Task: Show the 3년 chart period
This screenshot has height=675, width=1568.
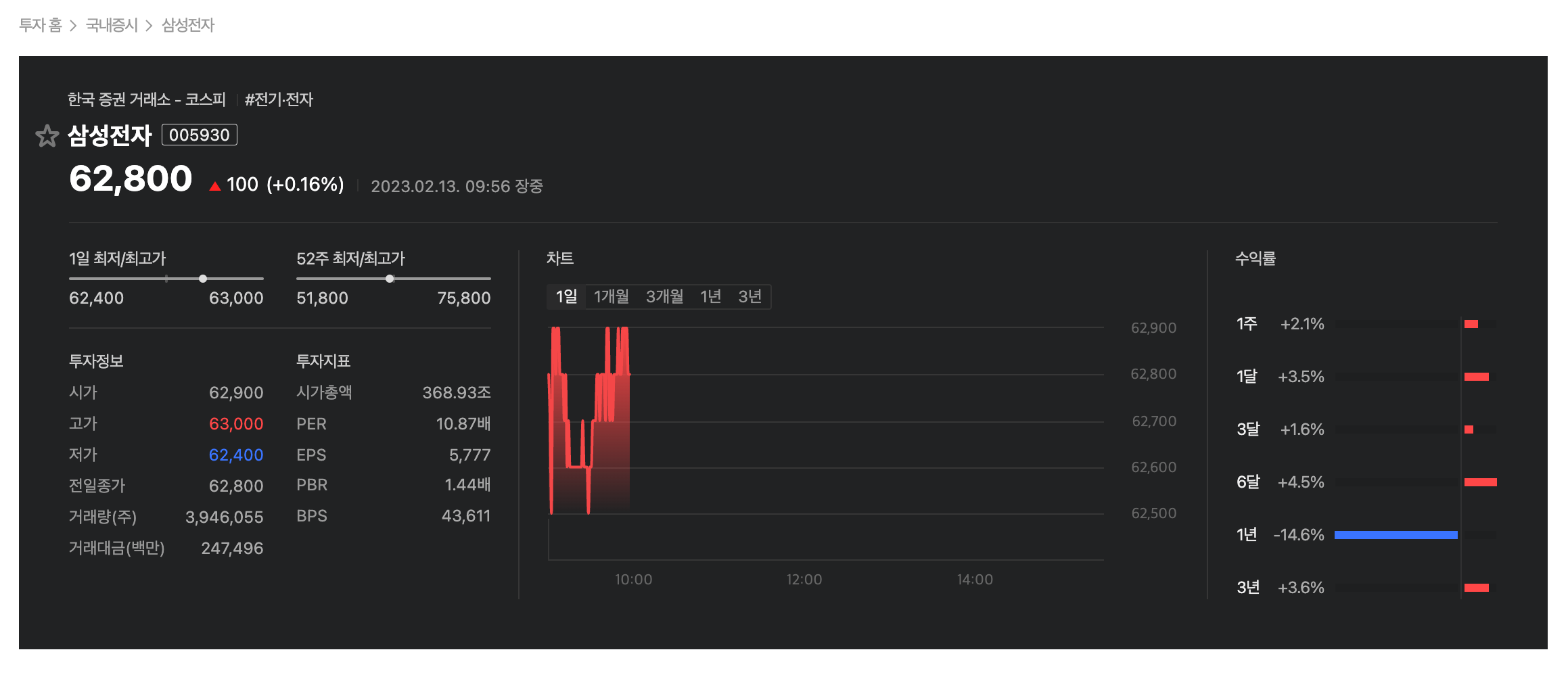Action: [750, 296]
